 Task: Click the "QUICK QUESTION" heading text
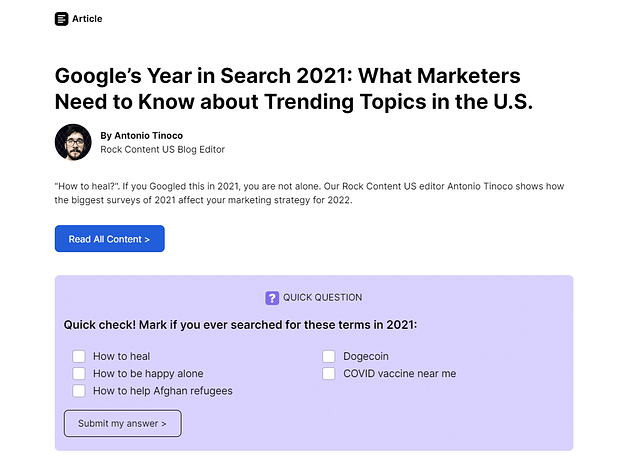point(322,297)
